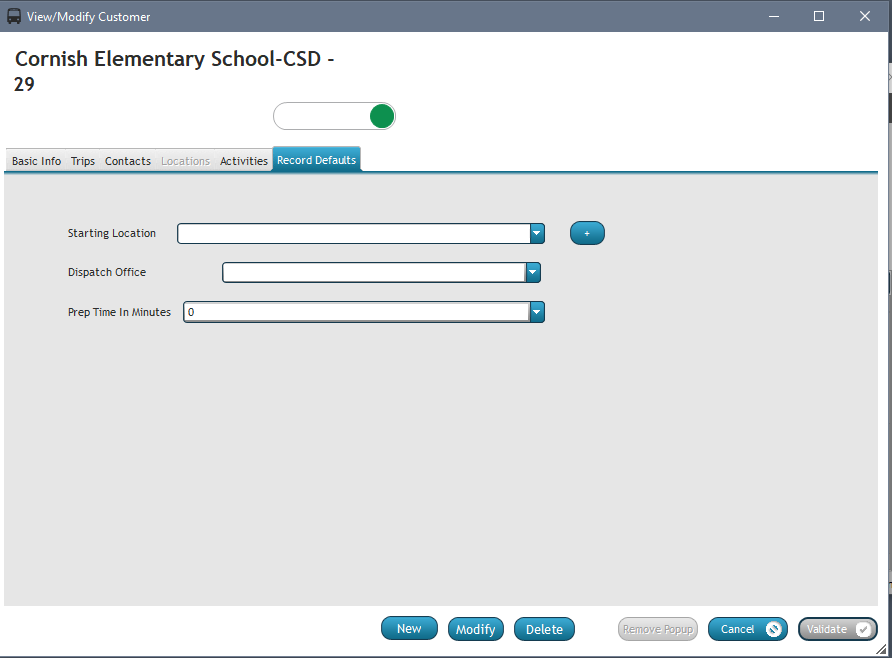The height and width of the screenshot is (658, 892).
Task: Toggle the green customer status switch
Action: coord(335,116)
